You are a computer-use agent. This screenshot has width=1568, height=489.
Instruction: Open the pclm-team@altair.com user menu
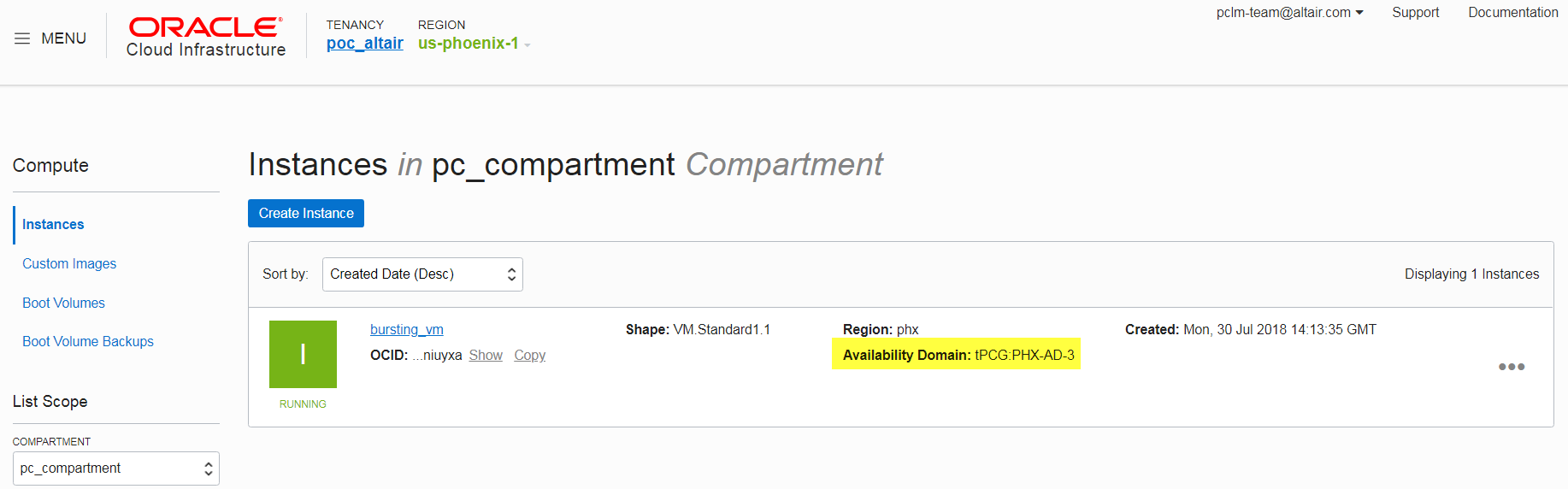tap(1289, 13)
